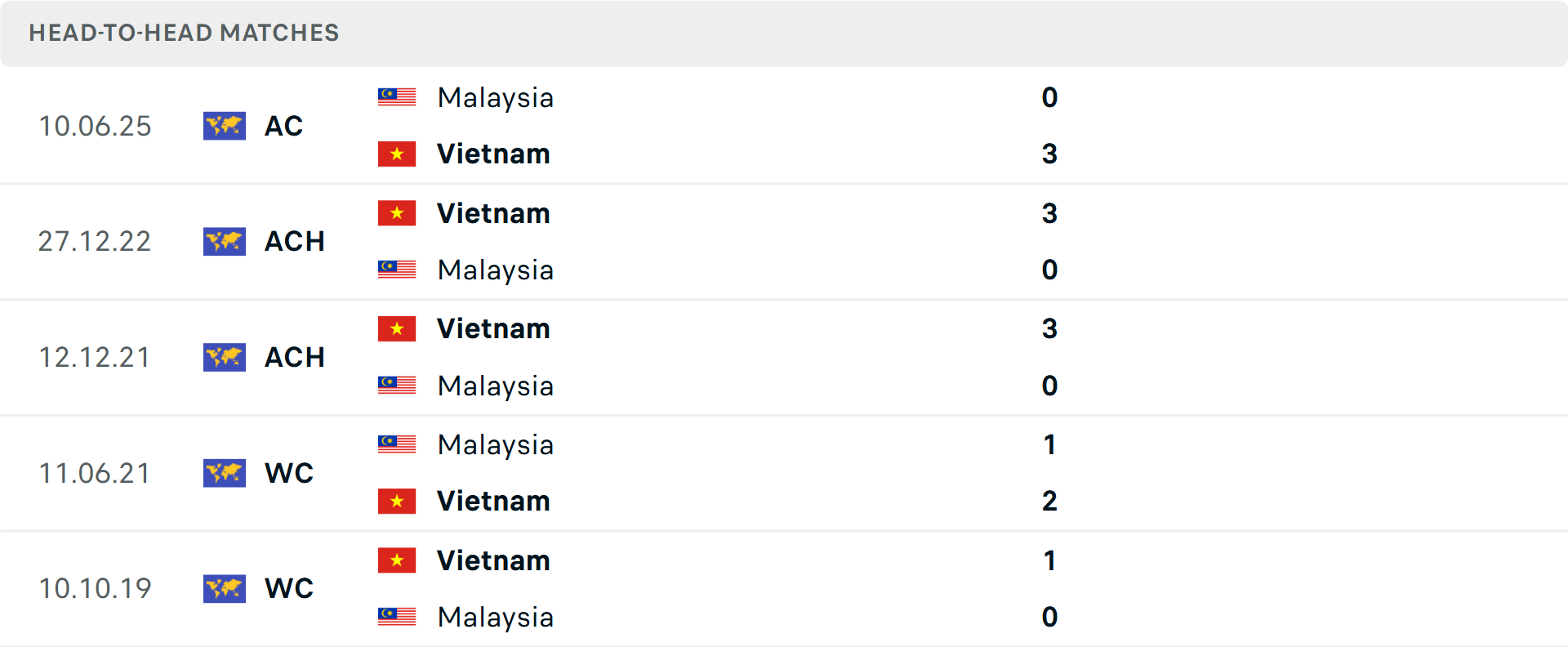Click the score 3 in the top match
Viewport: 1568px width, 647px height.
pos(1050,154)
